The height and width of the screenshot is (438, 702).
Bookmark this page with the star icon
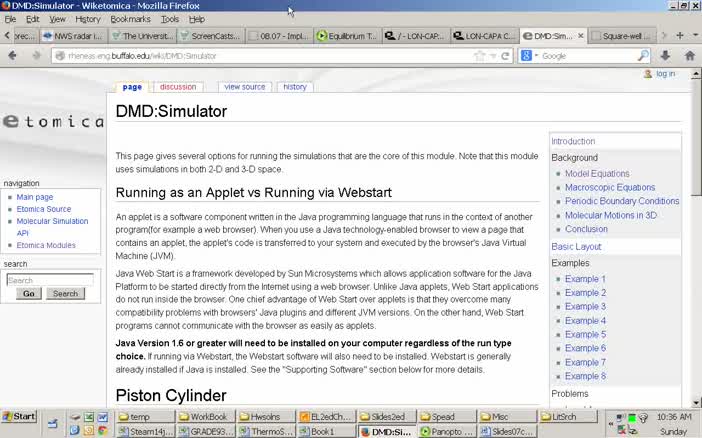point(479,56)
